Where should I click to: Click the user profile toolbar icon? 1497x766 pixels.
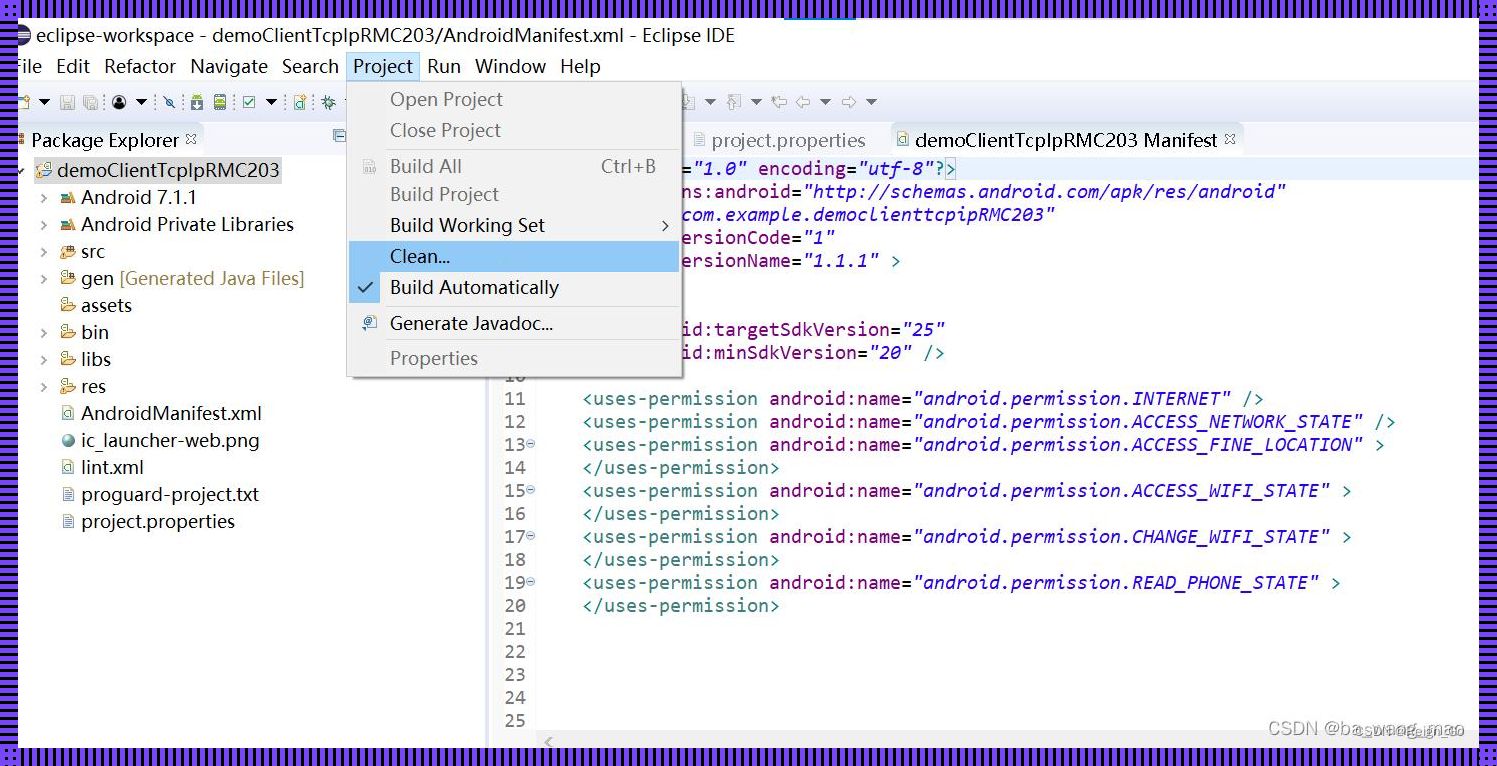[119, 102]
